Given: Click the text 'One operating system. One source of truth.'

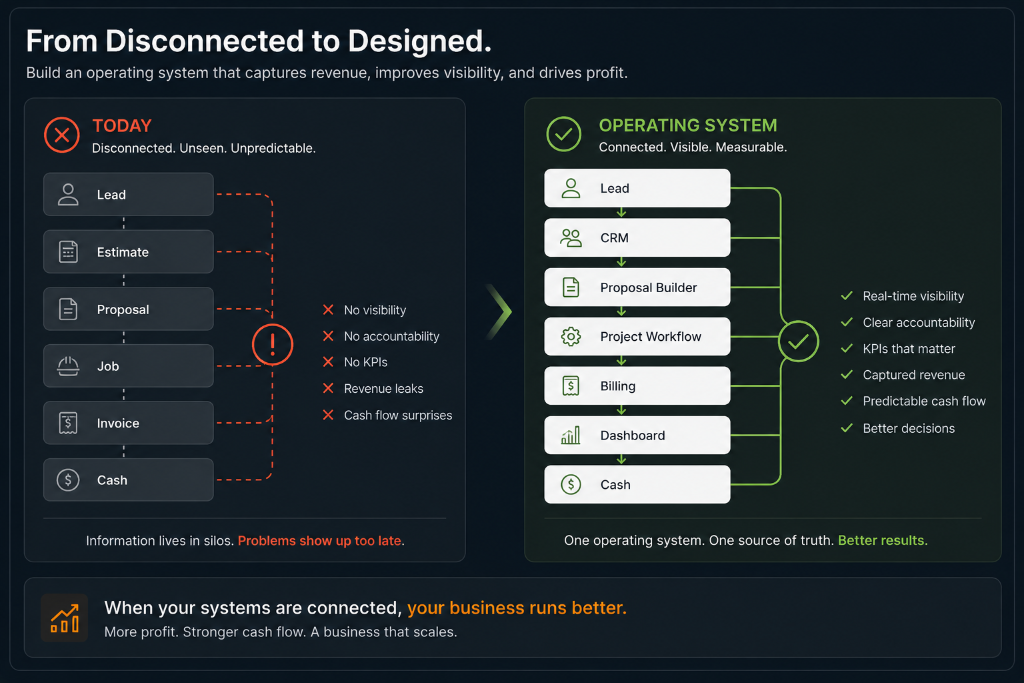Looking at the screenshot, I should click(699, 540).
